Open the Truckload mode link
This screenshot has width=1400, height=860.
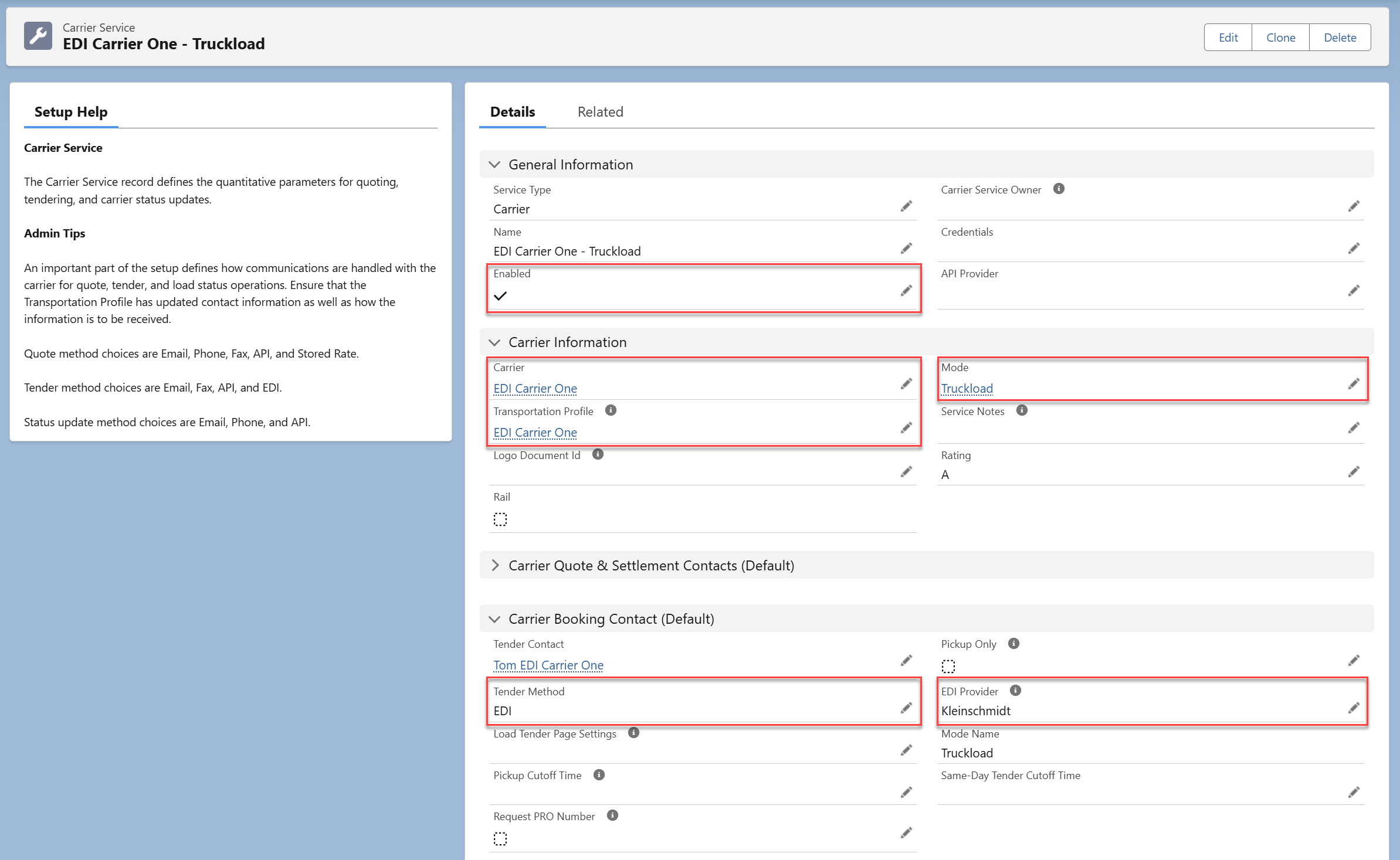967,389
